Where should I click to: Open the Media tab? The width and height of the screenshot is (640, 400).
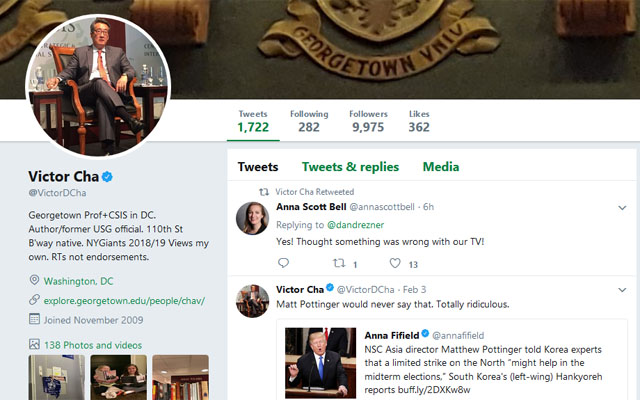(441, 167)
